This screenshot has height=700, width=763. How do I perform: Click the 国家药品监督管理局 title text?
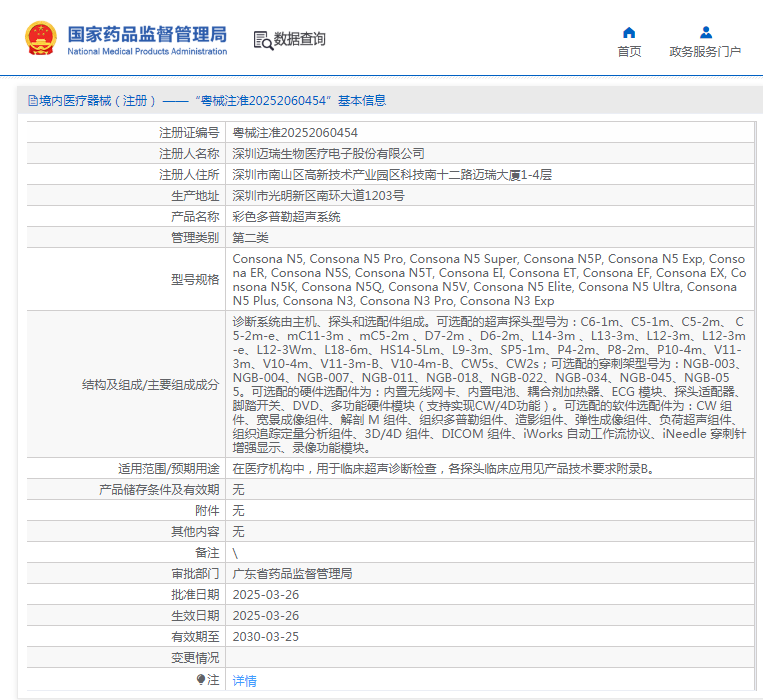click(x=147, y=33)
